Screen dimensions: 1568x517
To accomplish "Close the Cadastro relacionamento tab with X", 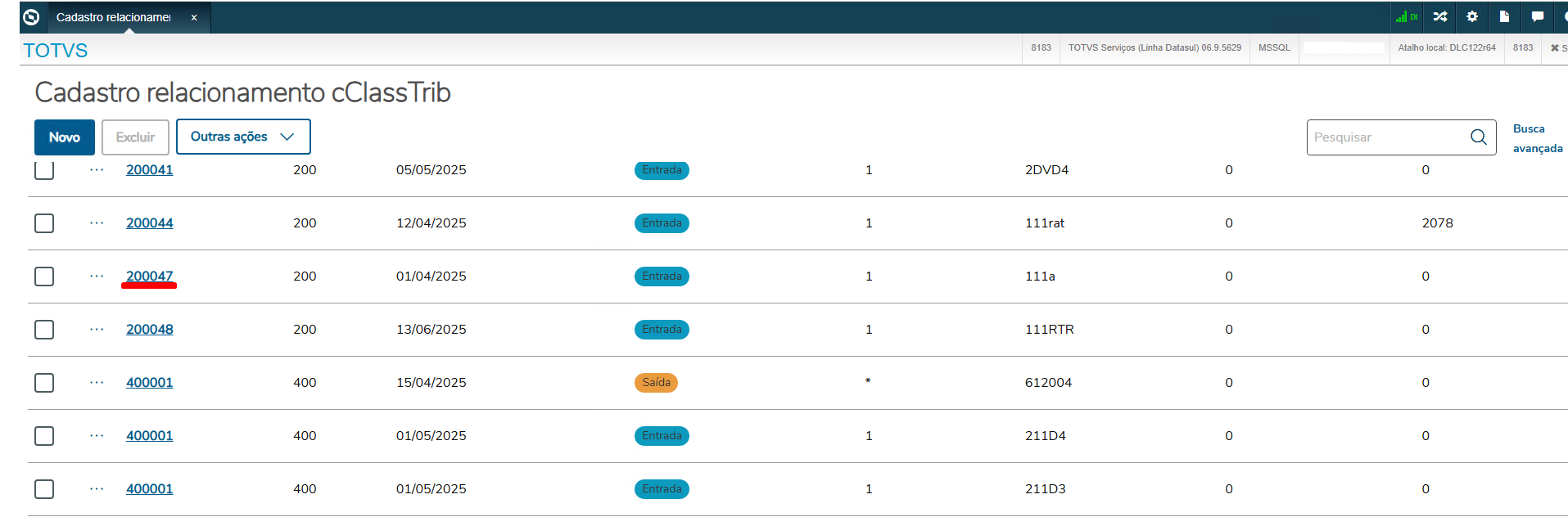I will tap(194, 17).
